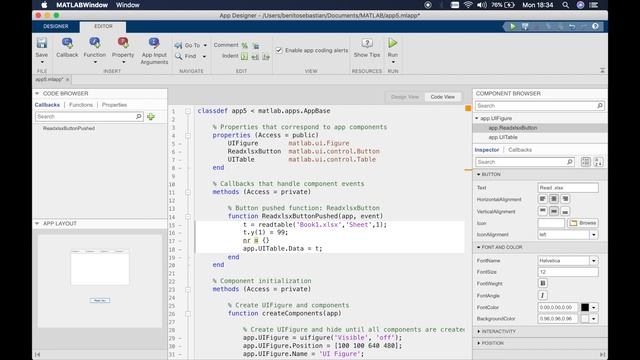Toggle the italic FontAngle button

(x=542, y=295)
